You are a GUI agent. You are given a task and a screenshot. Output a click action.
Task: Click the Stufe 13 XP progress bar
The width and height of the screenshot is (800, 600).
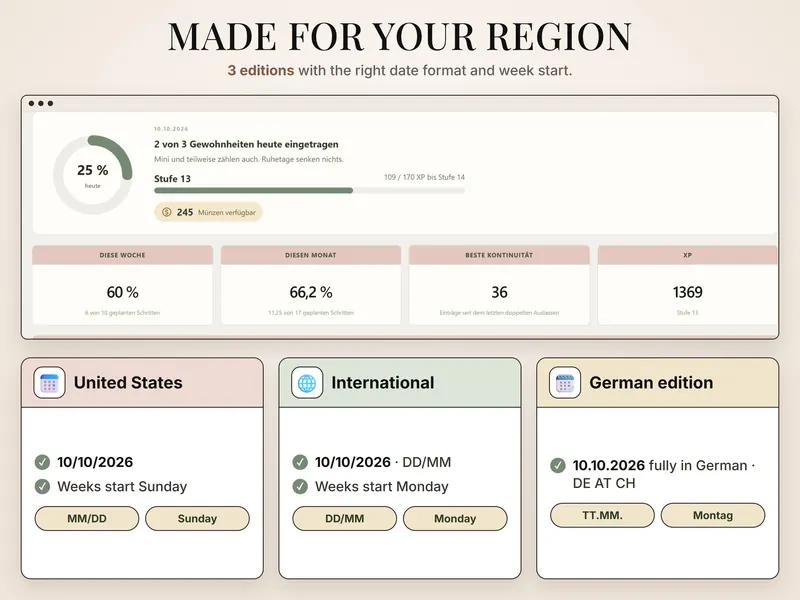[x=309, y=190]
